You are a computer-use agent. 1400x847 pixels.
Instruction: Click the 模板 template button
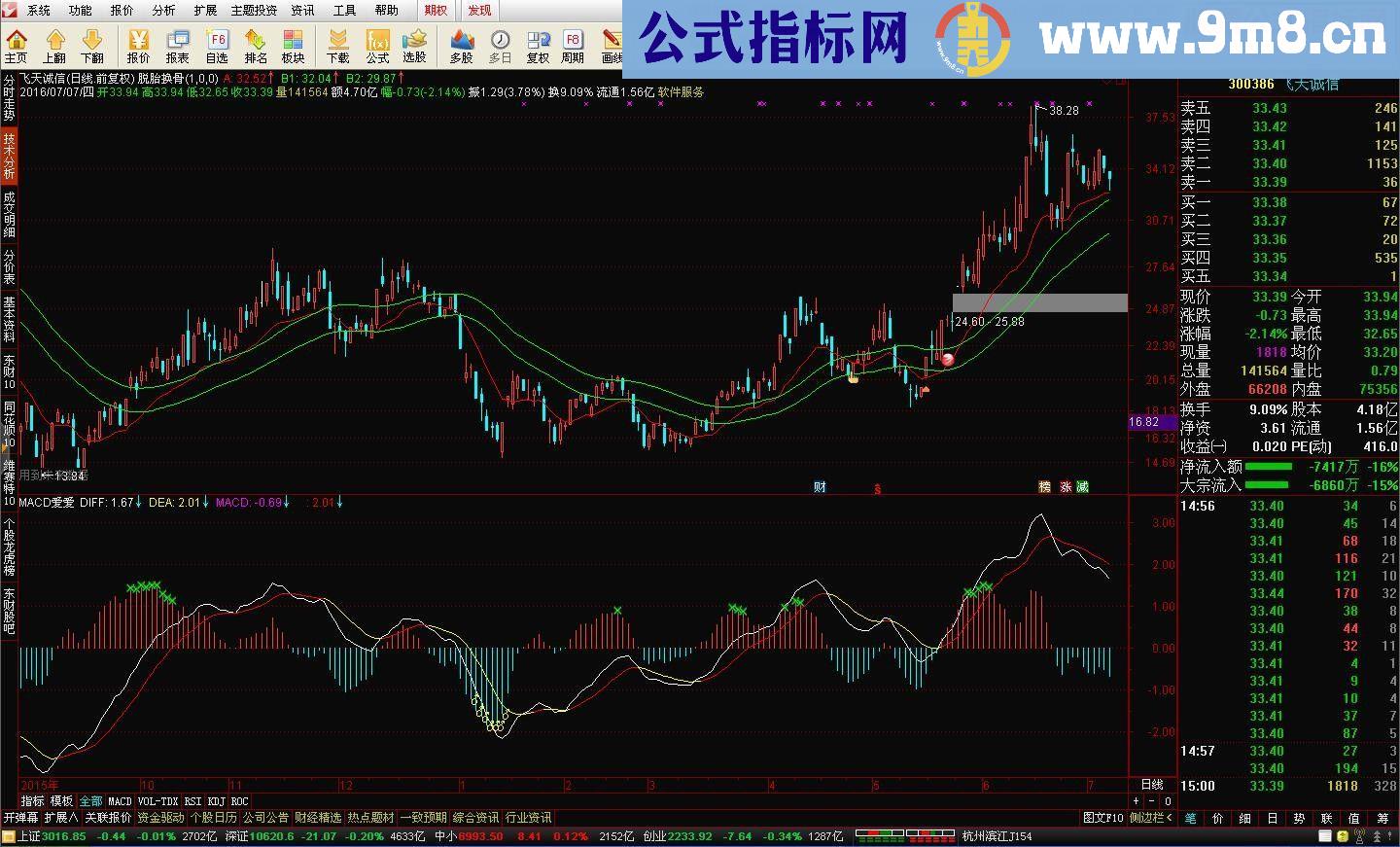coord(61,801)
